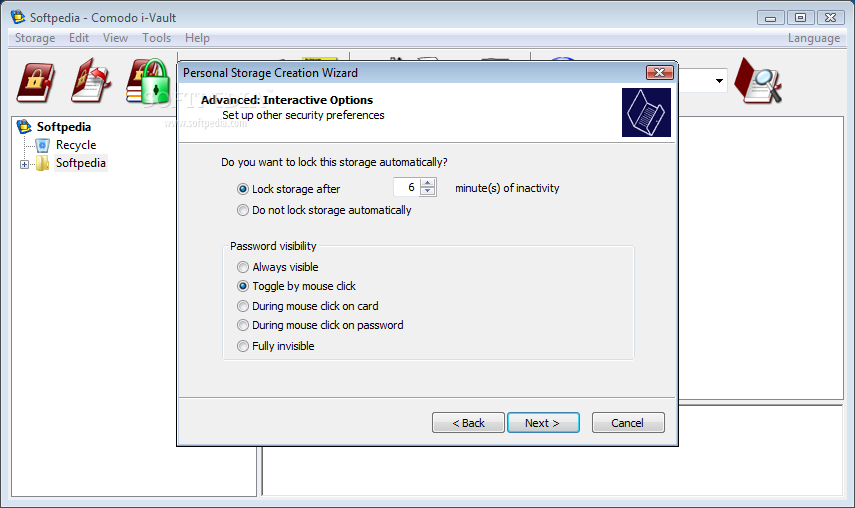This screenshot has width=855, height=508.
Task: Click the minutes value field showing 6
Action: tap(407, 187)
